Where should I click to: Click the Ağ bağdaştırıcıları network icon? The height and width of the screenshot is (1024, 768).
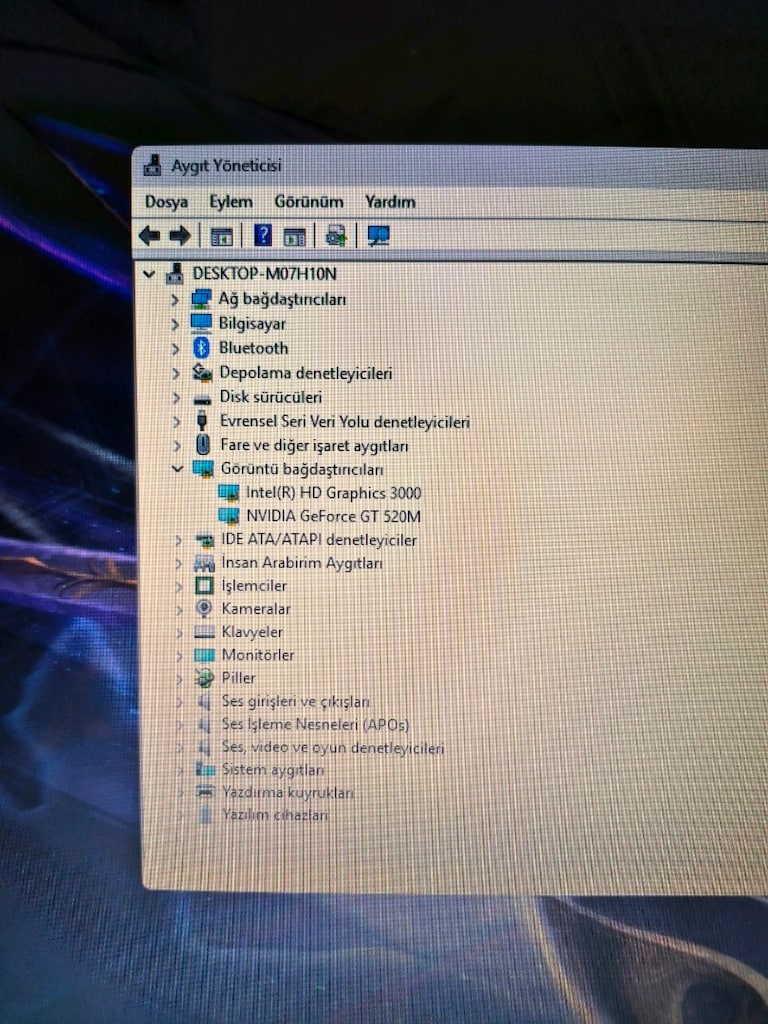[201, 299]
